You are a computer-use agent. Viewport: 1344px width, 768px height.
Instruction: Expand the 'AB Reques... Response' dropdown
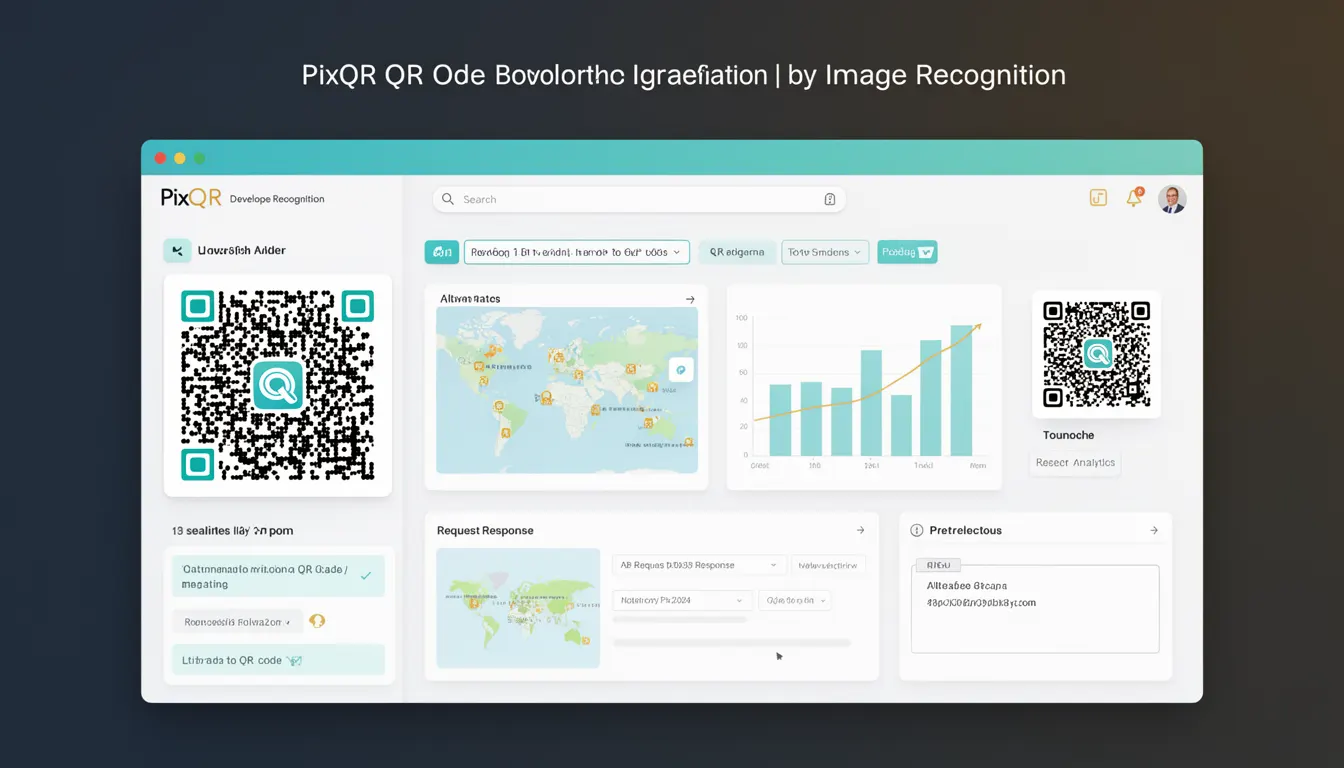click(698, 565)
